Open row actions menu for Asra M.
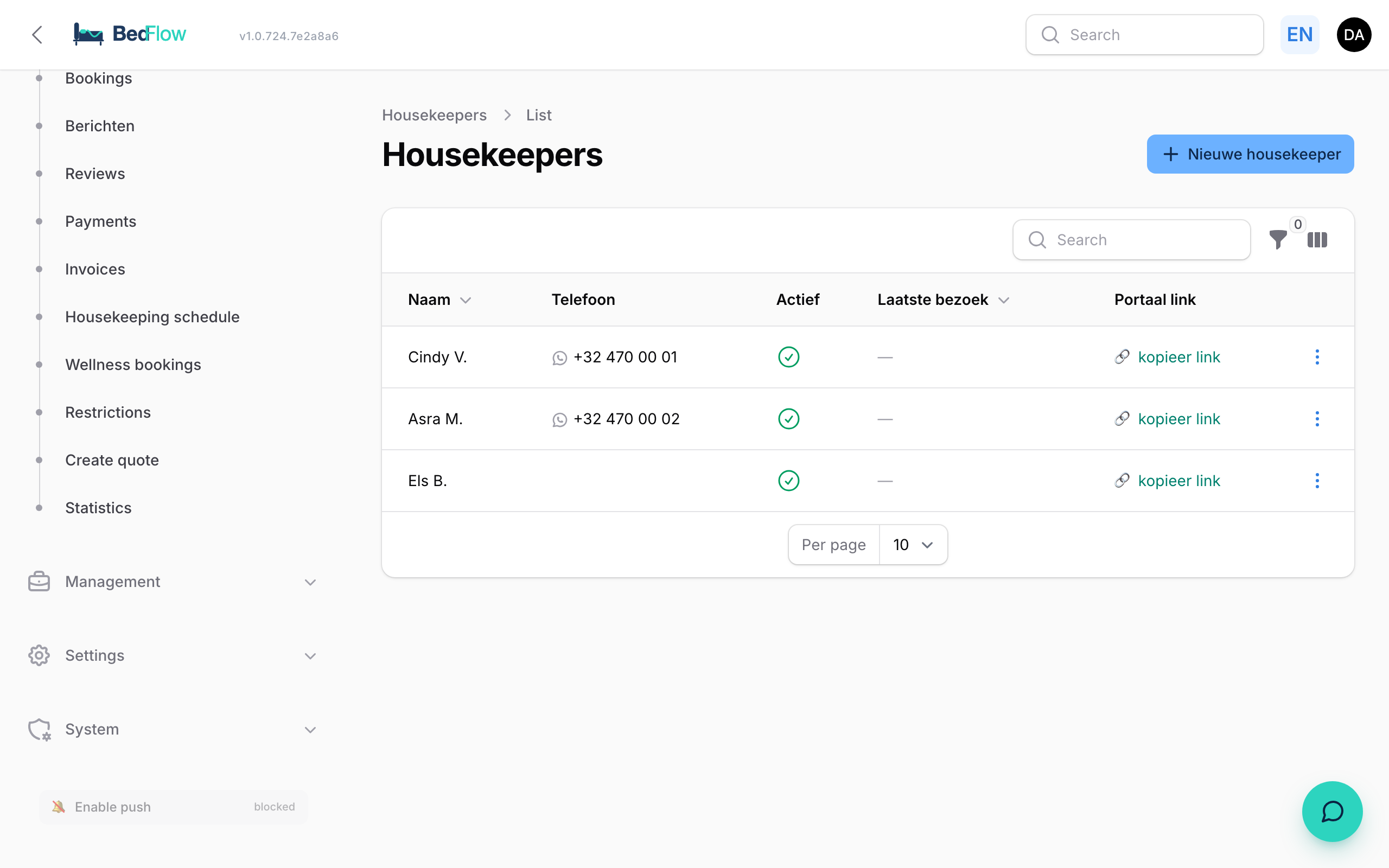Image resolution: width=1389 pixels, height=868 pixels. pyautogui.click(x=1317, y=419)
